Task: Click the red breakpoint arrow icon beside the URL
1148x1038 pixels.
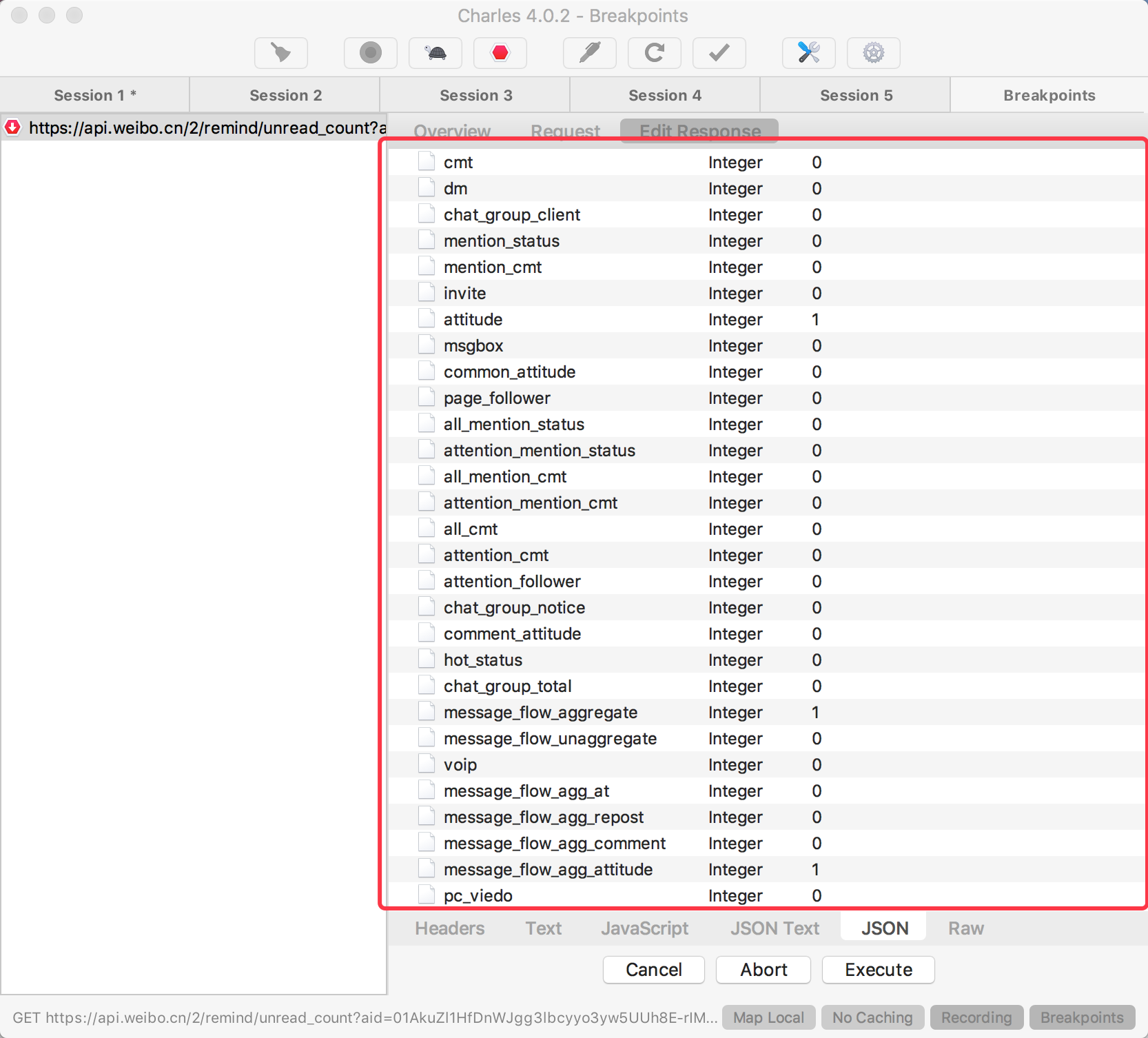Action: click(x=12, y=128)
